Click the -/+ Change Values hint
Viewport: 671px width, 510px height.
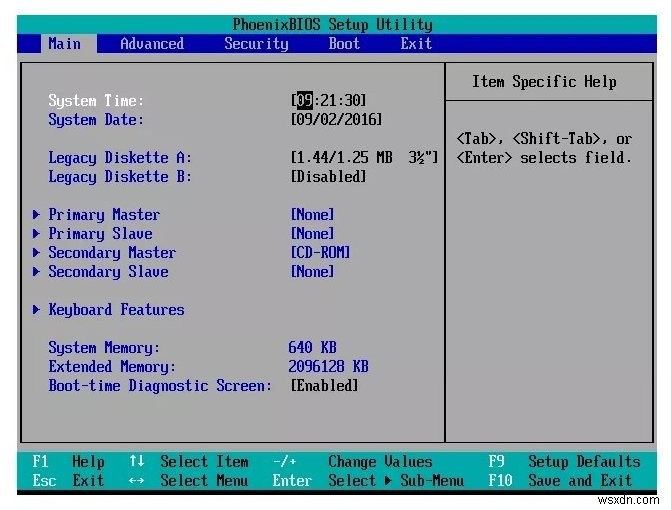tap(353, 462)
